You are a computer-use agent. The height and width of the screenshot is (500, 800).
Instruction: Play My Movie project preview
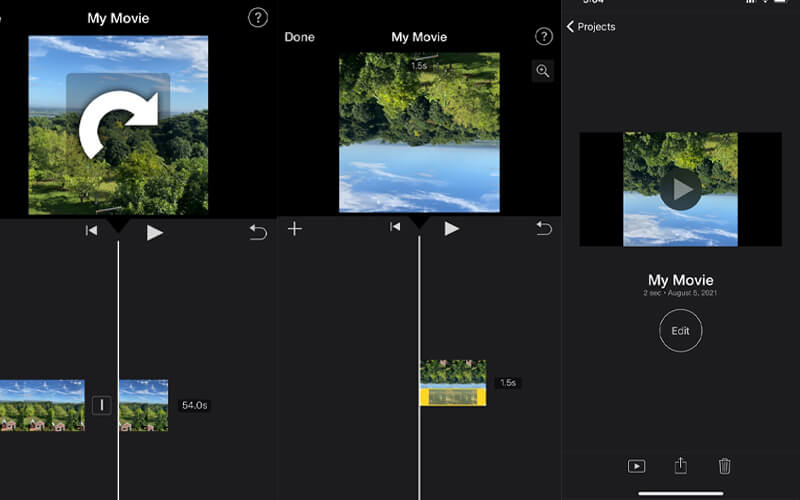click(680, 189)
